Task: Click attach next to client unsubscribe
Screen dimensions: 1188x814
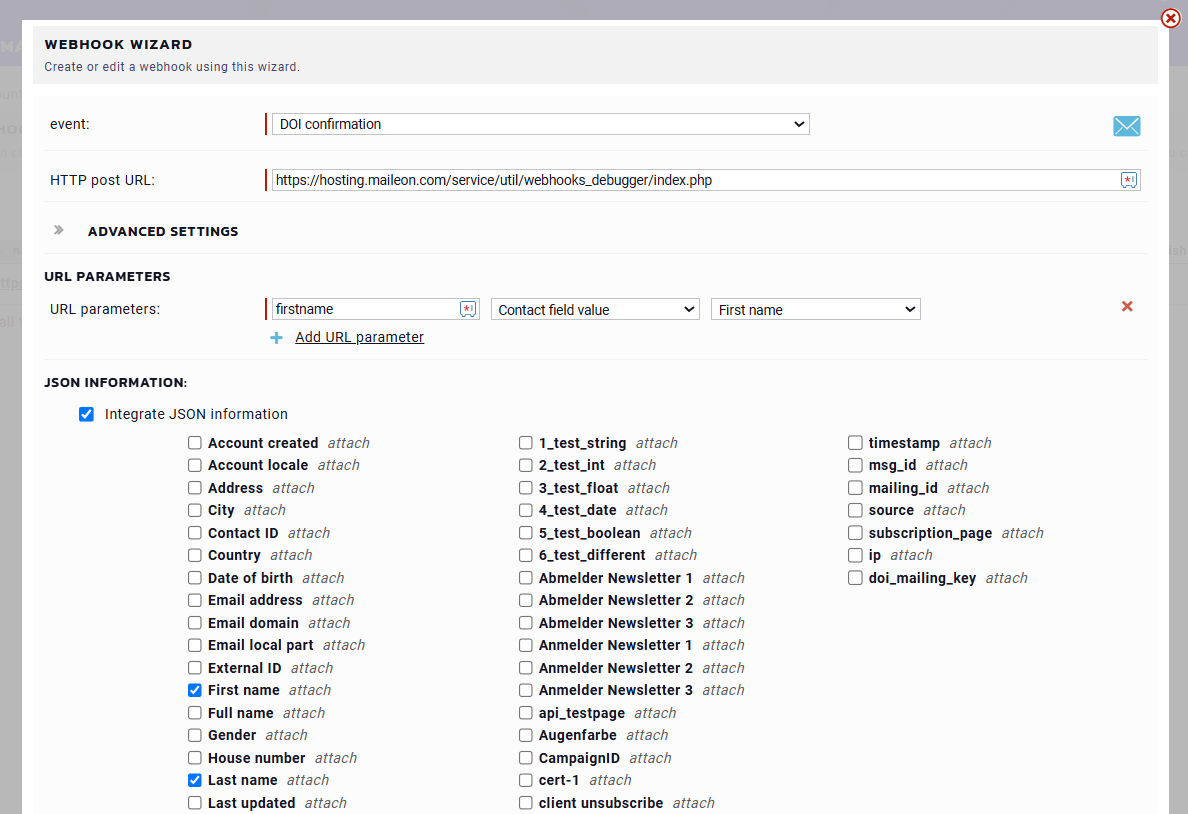Action: 693,803
